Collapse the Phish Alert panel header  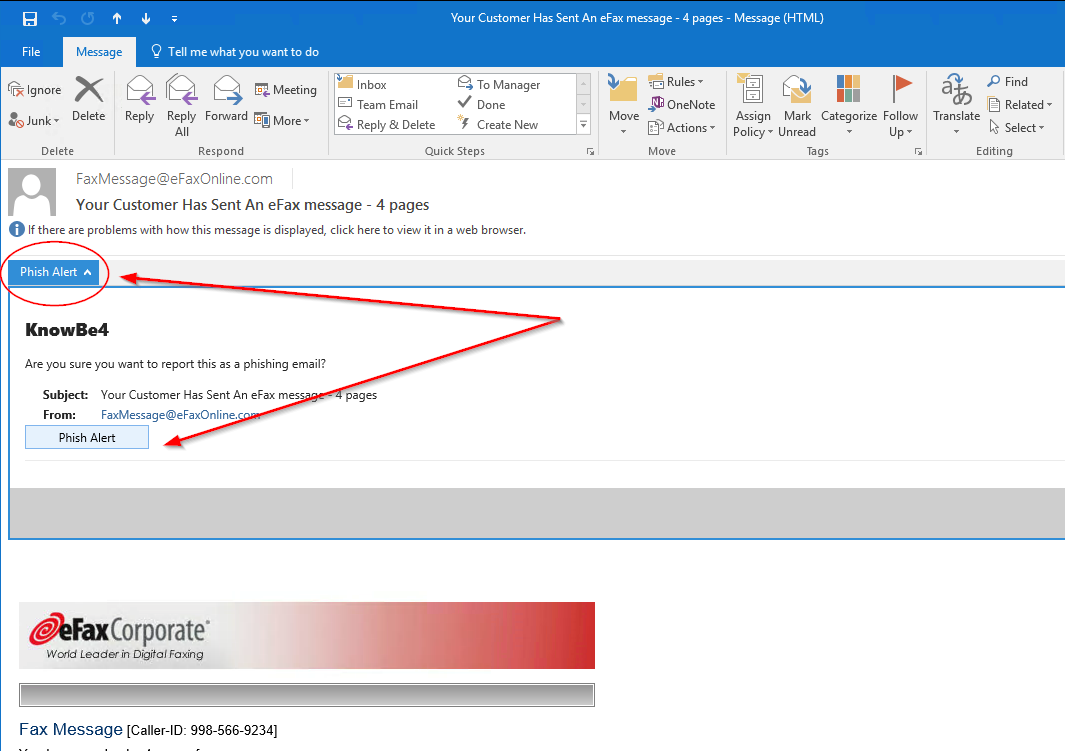coord(55,272)
